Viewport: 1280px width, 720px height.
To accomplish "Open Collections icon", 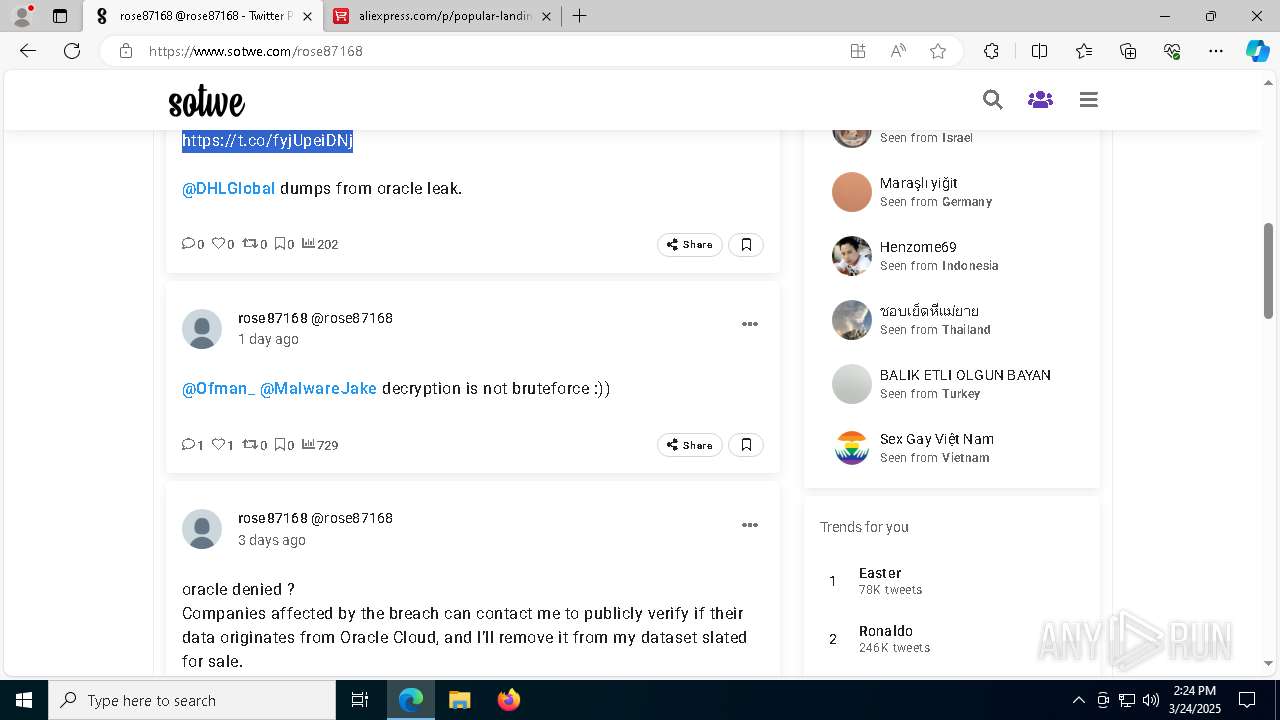I will tap(1128, 51).
